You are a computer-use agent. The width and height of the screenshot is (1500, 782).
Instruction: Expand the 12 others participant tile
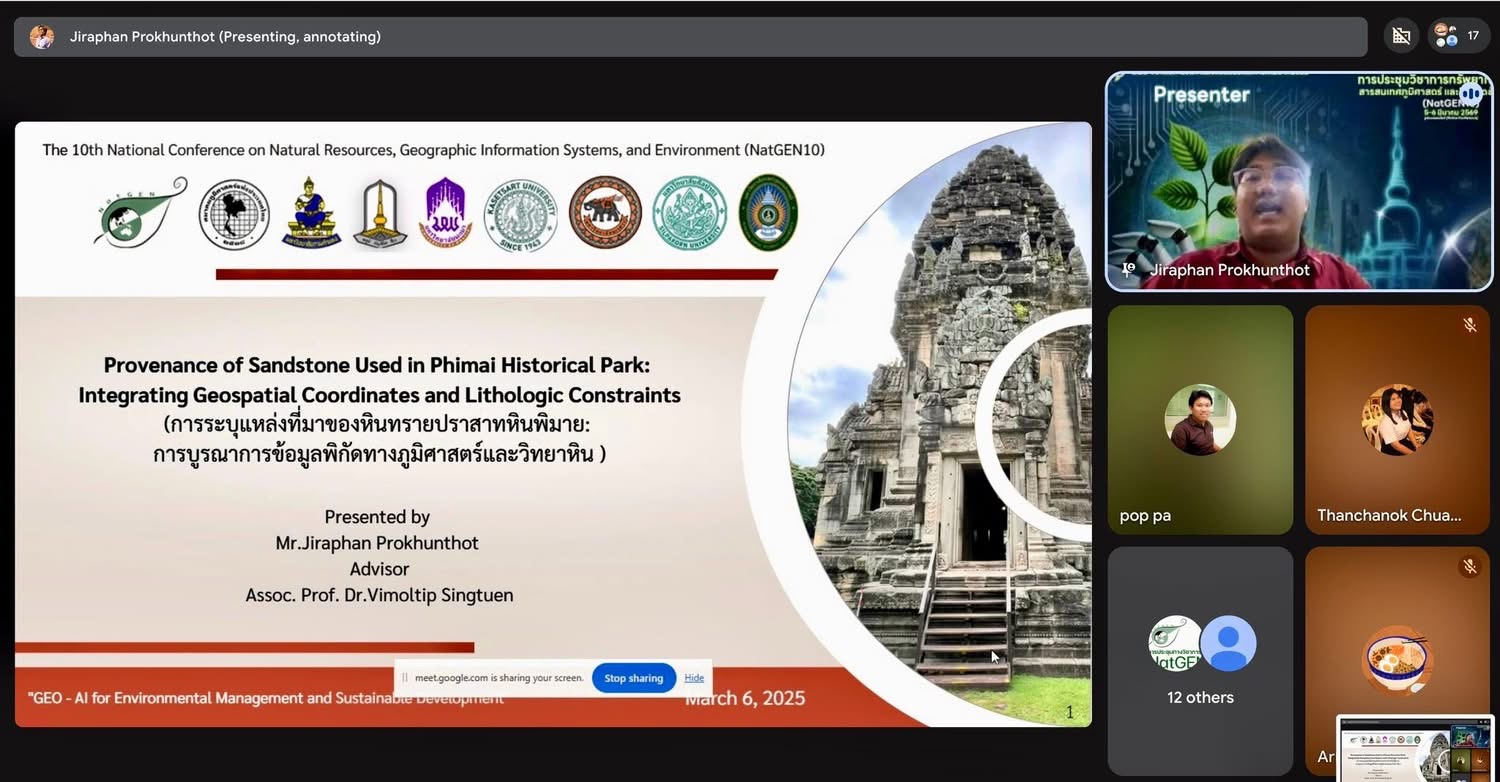coord(1200,660)
